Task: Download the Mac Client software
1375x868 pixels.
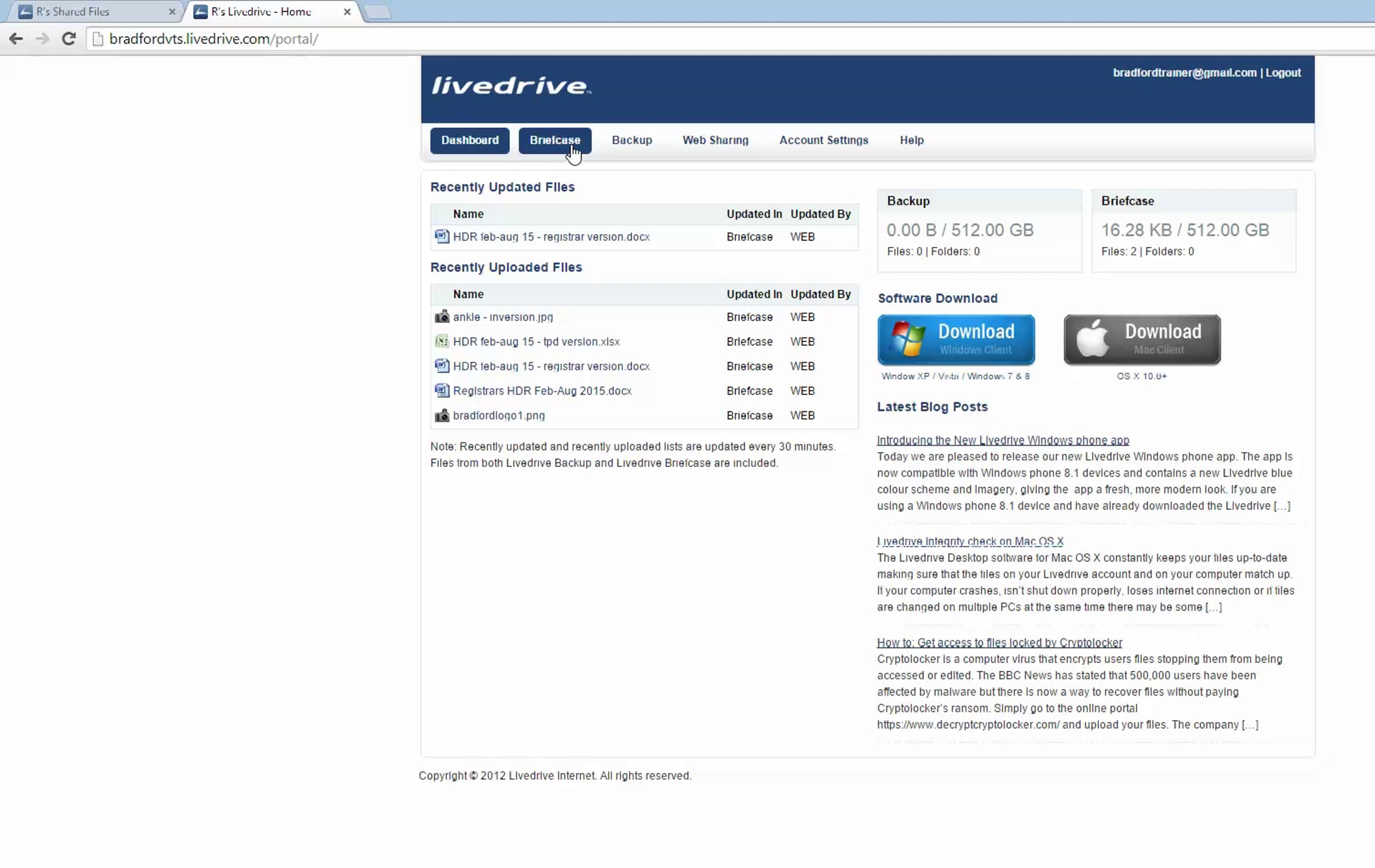Action: (x=1142, y=339)
